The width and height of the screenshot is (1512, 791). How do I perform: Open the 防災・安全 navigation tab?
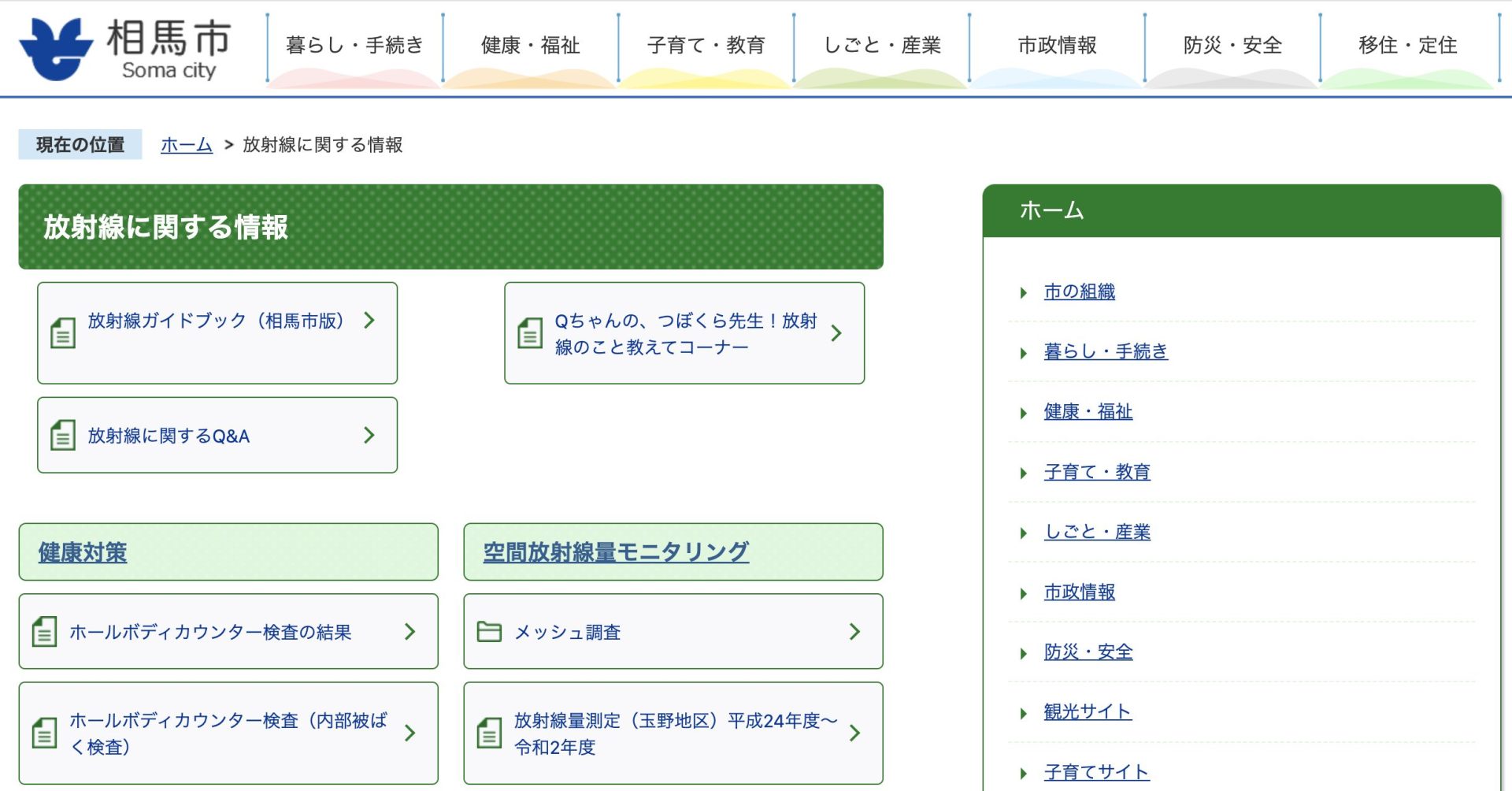pyautogui.click(x=1232, y=46)
